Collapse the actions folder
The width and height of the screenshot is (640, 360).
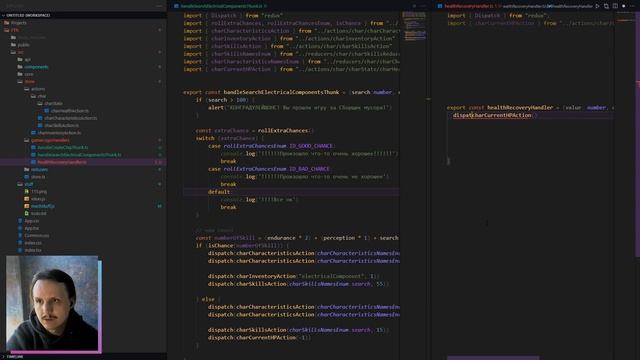coord(38,89)
